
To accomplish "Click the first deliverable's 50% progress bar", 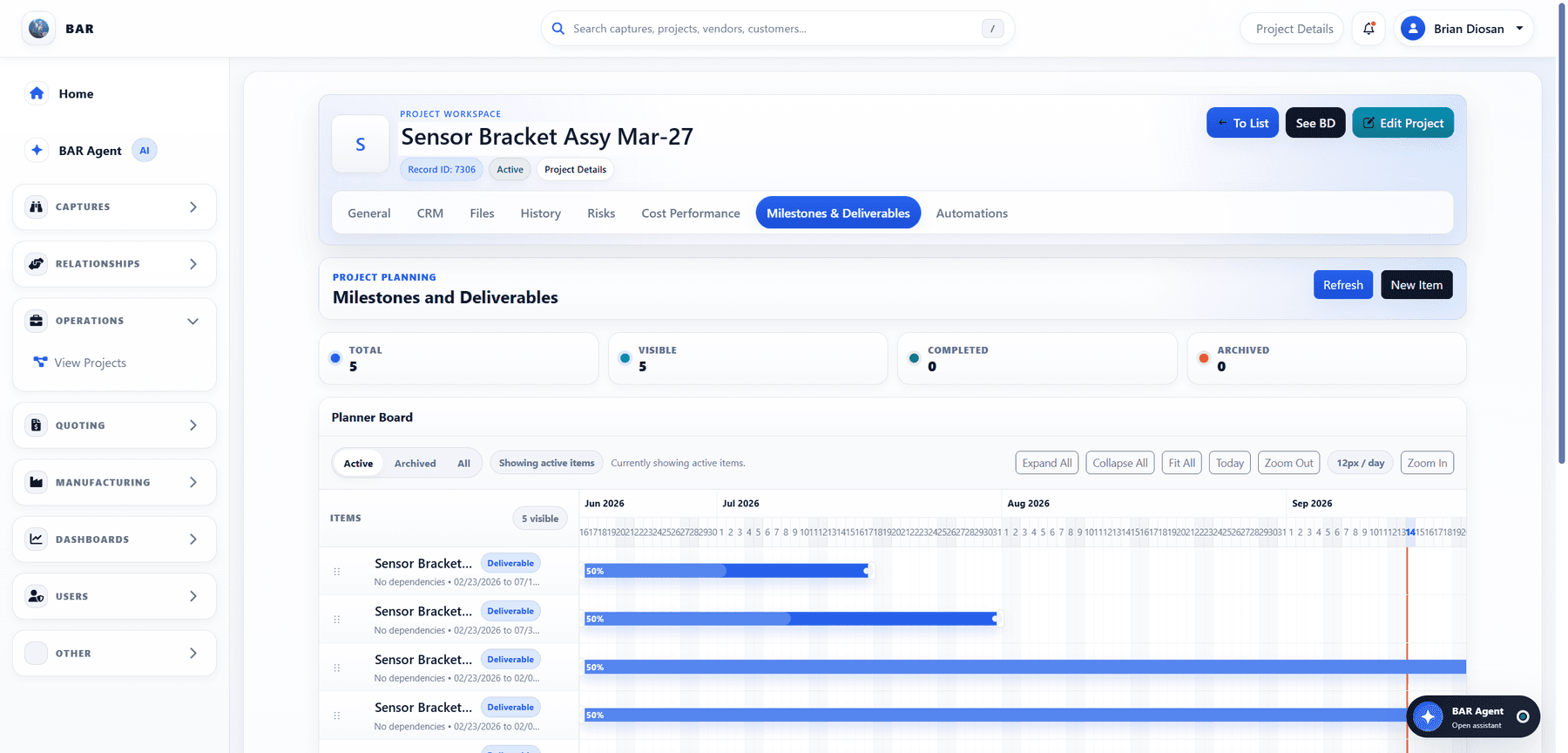I will click(x=727, y=571).
